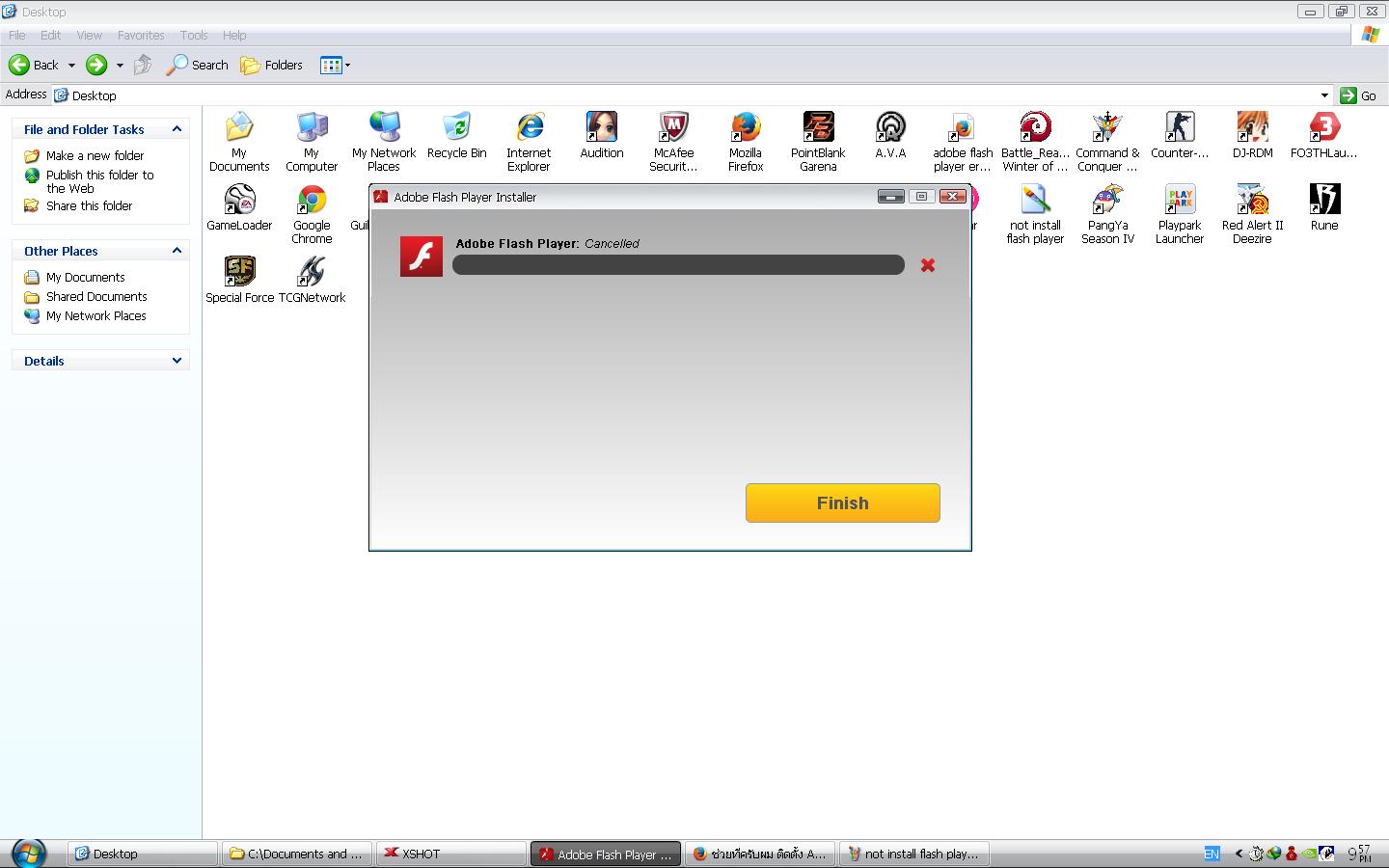This screenshot has width=1389, height=868.
Task: Select the Audition game shortcut
Action: pos(601,136)
